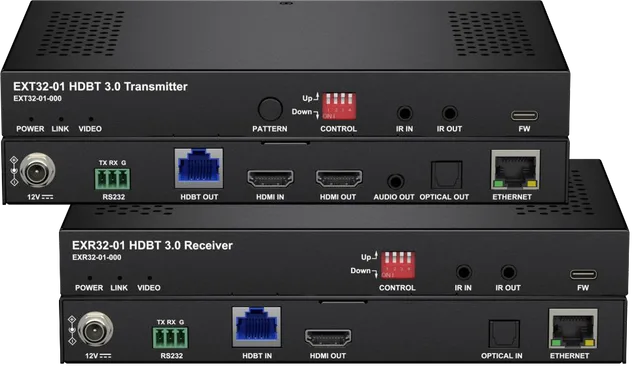Click the receiver LINK LED indicator
This screenshot has width=640, height=372.
(119, 278)
